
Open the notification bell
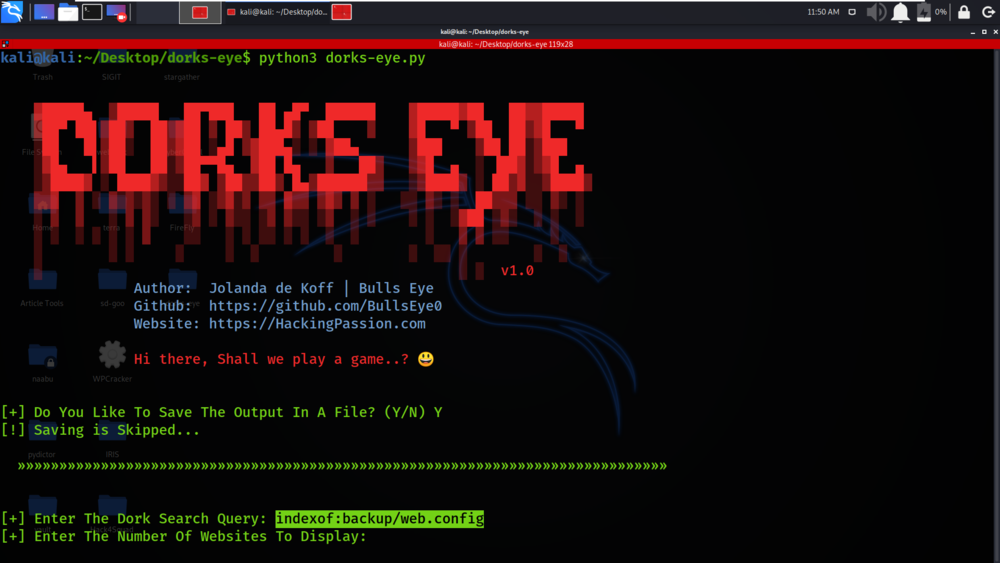[900, 12]
